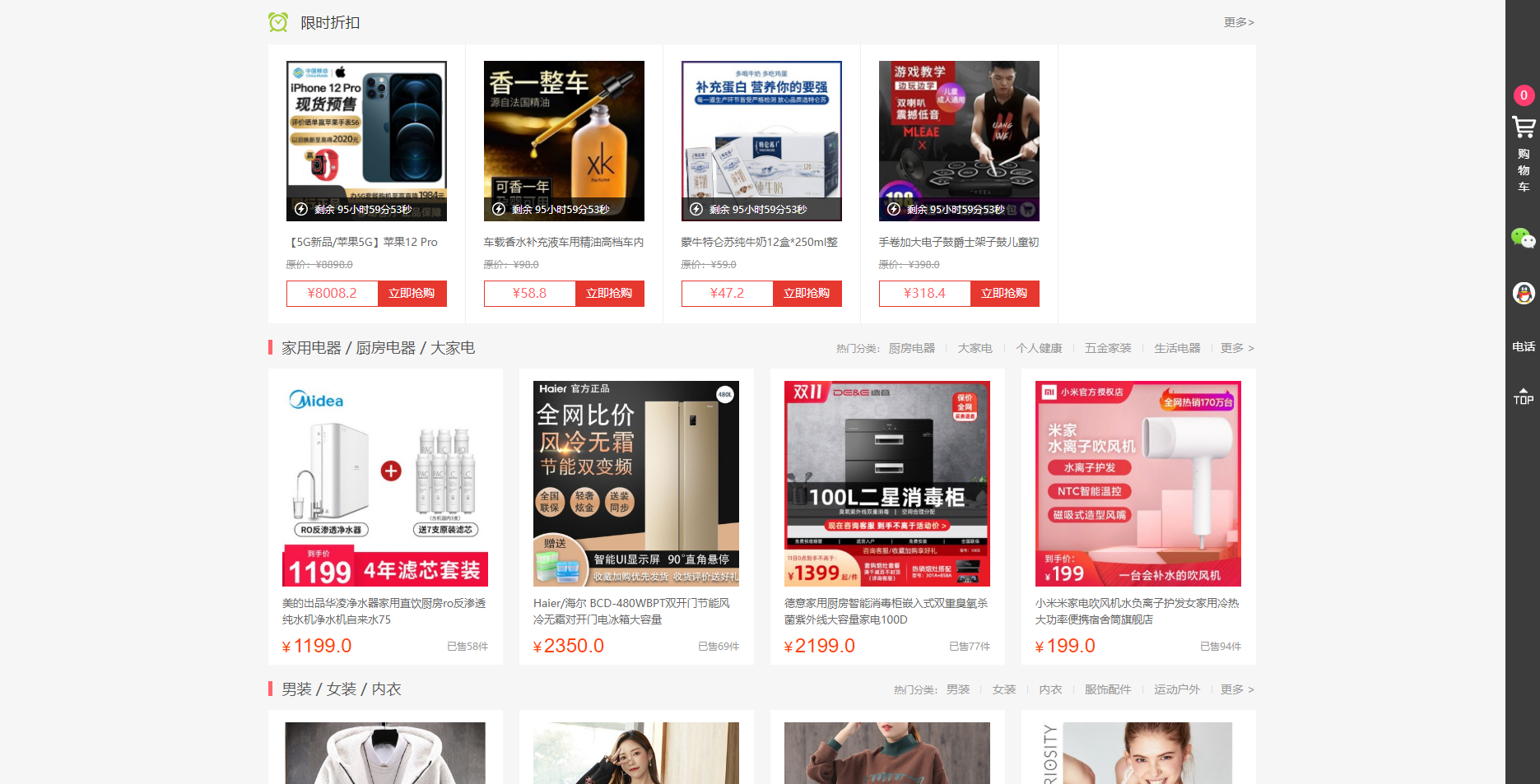This screenshot has width=1540, height=784.
Task: Click the pink cart badge showing 0
Action: (x=1524, y=95)
